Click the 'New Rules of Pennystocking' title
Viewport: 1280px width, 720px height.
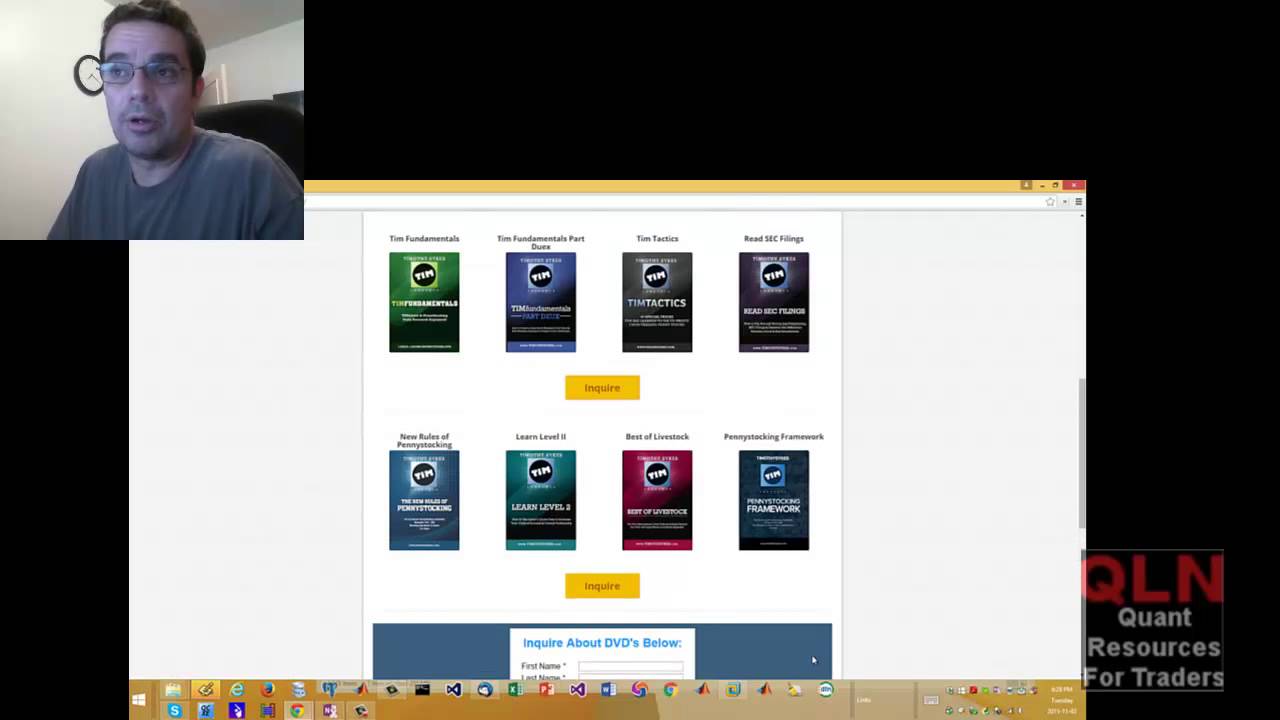[424, 440]
